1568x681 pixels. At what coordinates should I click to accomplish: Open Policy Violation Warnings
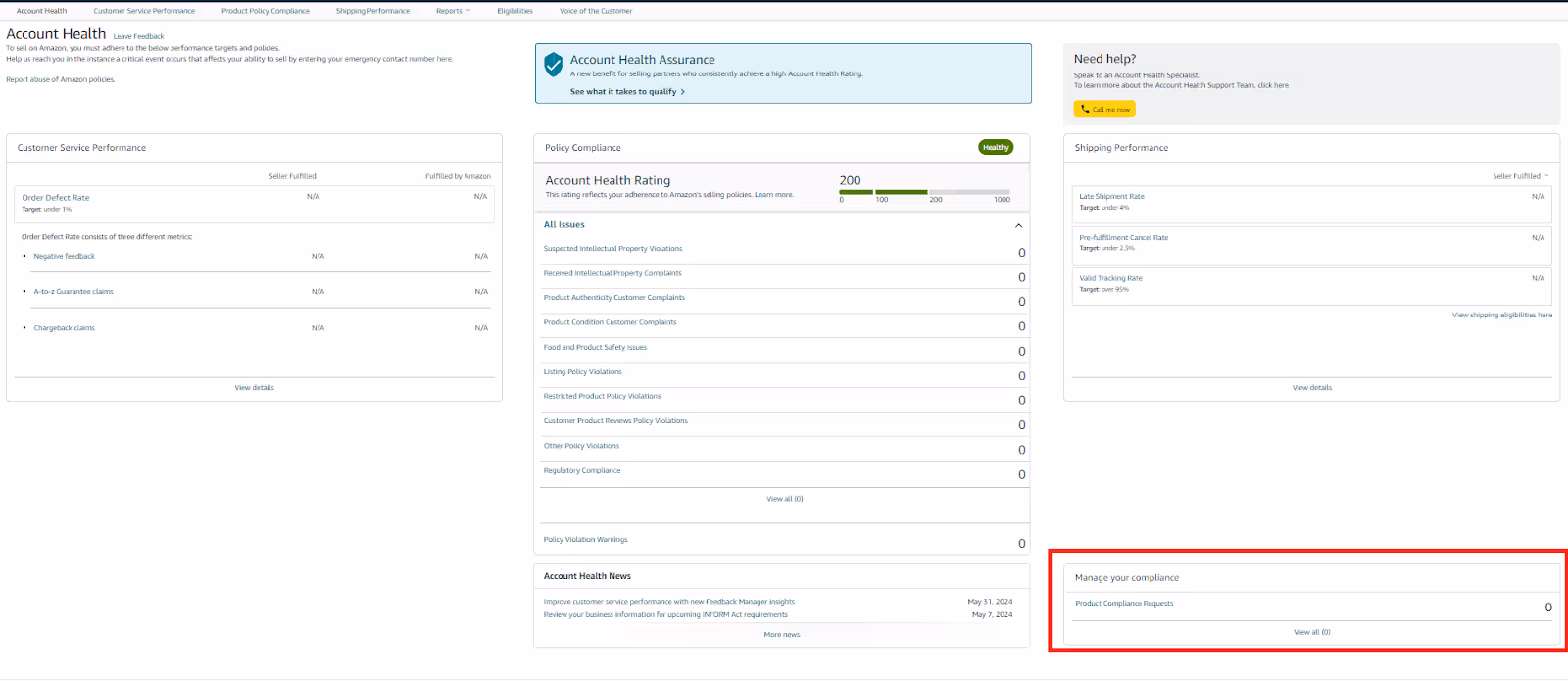tap(586, 540)
